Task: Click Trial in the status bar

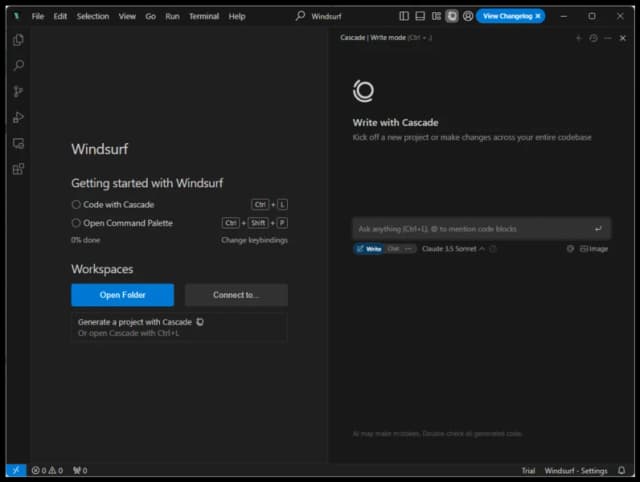Action: (528, 471)
